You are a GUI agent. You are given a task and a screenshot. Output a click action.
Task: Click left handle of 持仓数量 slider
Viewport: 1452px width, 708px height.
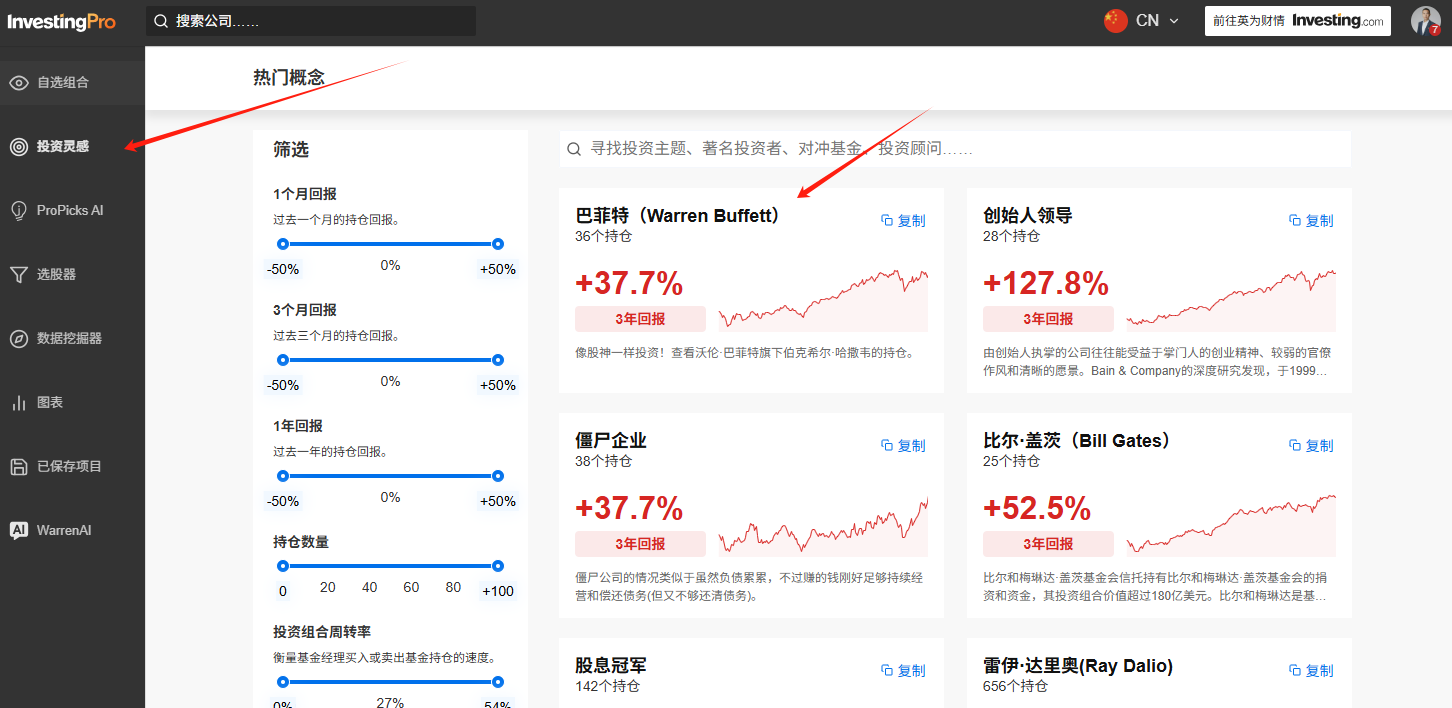(283, 566)
